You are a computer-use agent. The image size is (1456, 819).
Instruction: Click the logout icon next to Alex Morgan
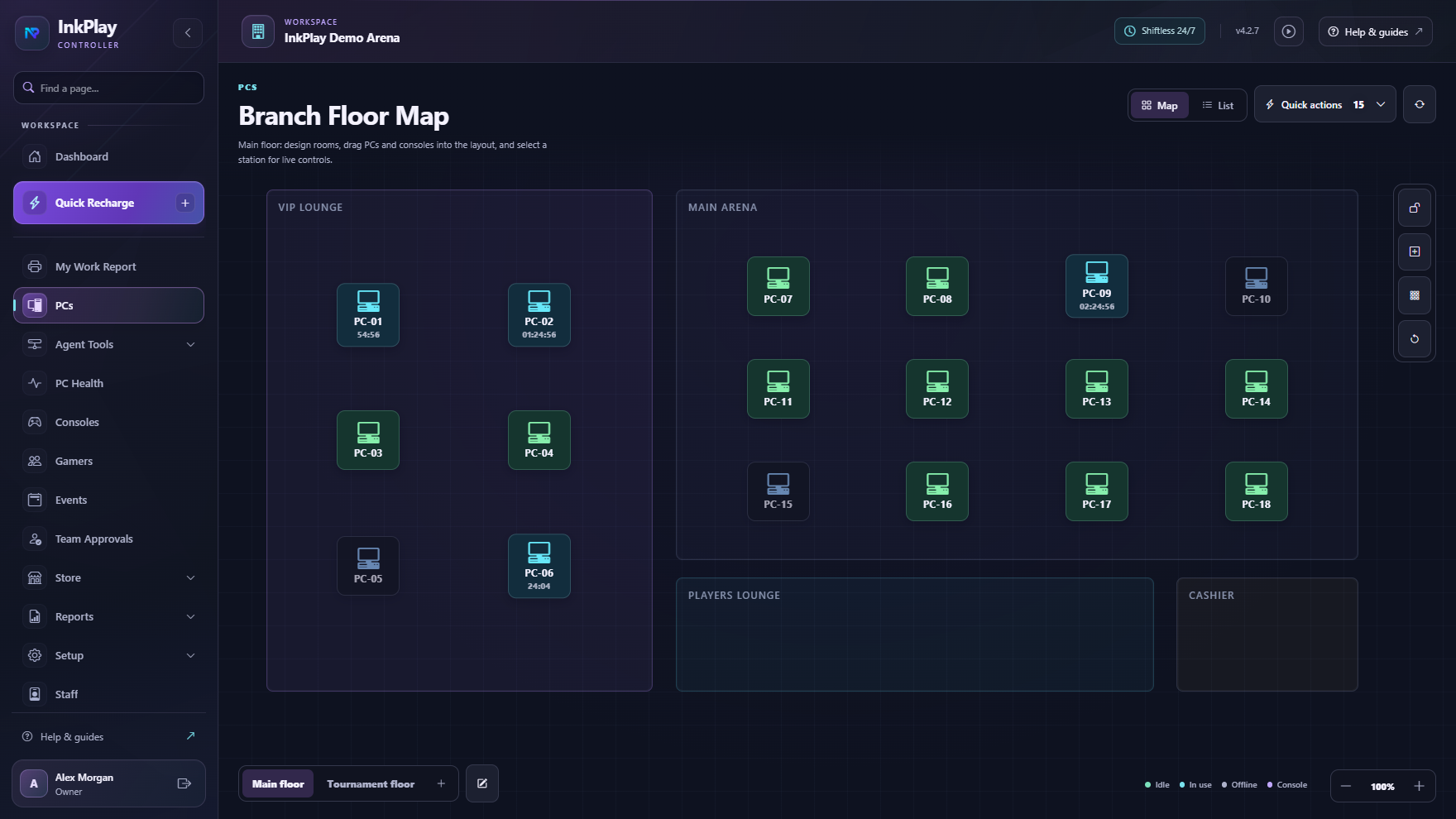[184, 783]
